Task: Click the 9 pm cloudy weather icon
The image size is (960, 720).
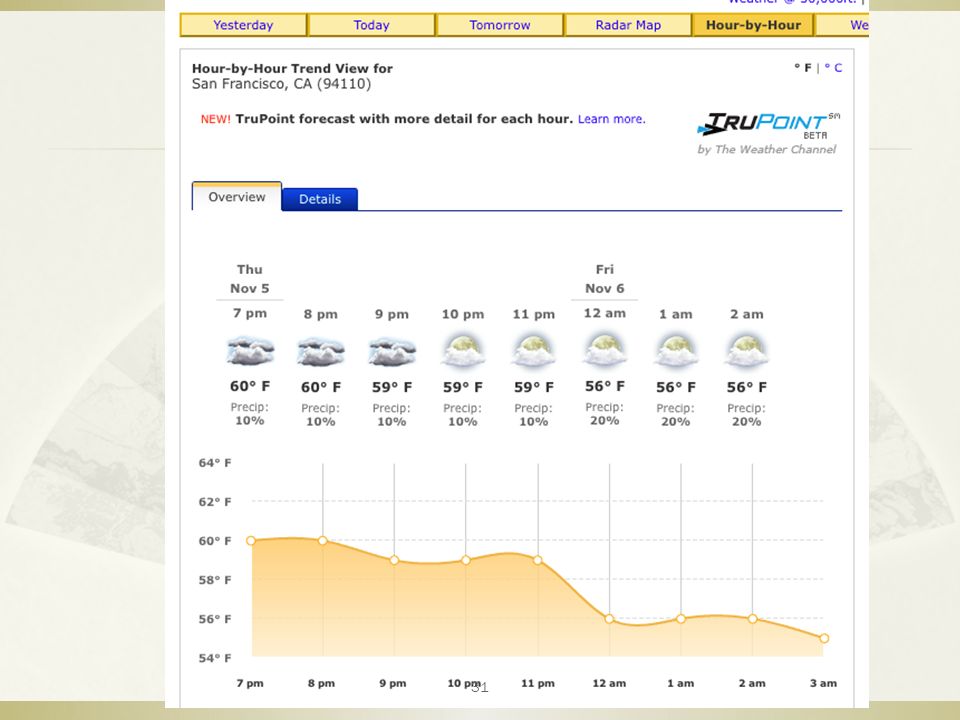Action: coord(392,352)
